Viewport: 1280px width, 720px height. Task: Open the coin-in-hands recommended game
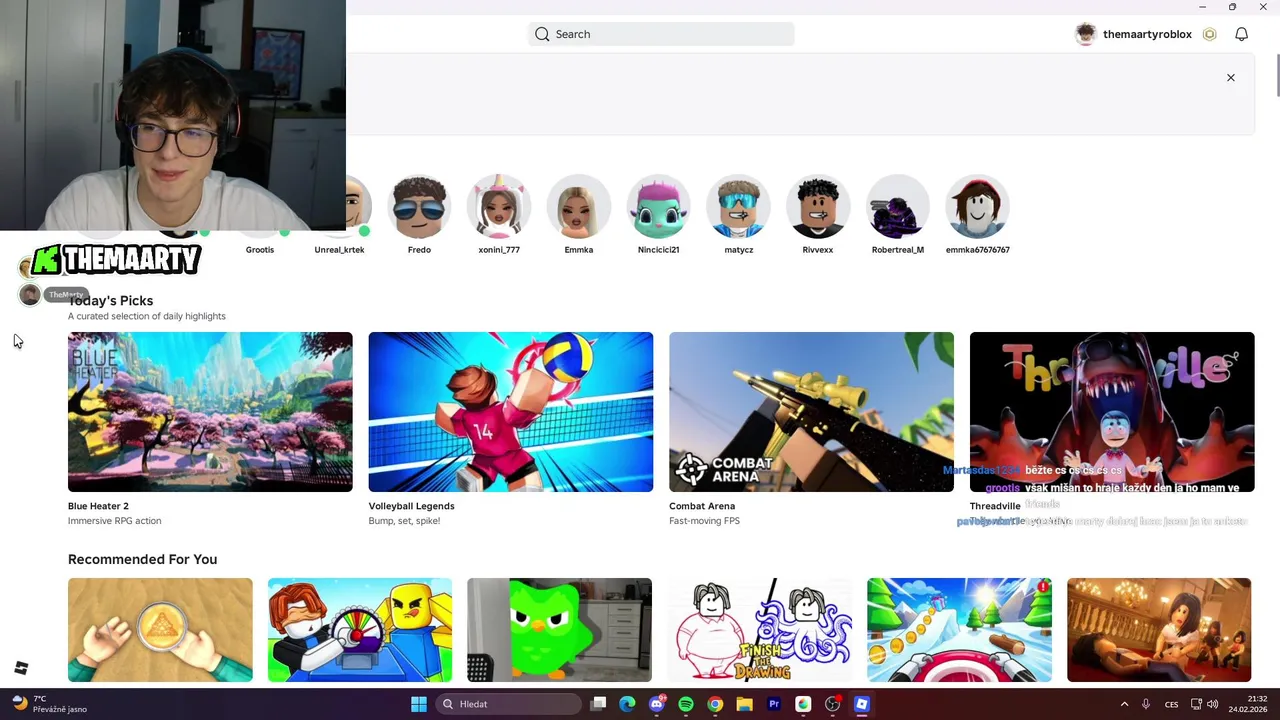tap(160, 630)
